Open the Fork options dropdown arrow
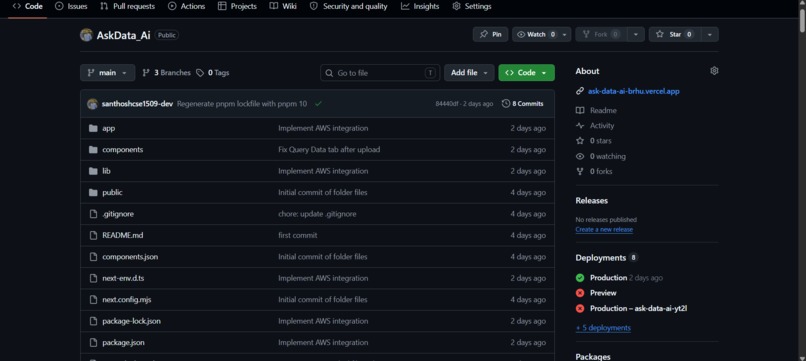Screen dimensions: 806x361 636,34
